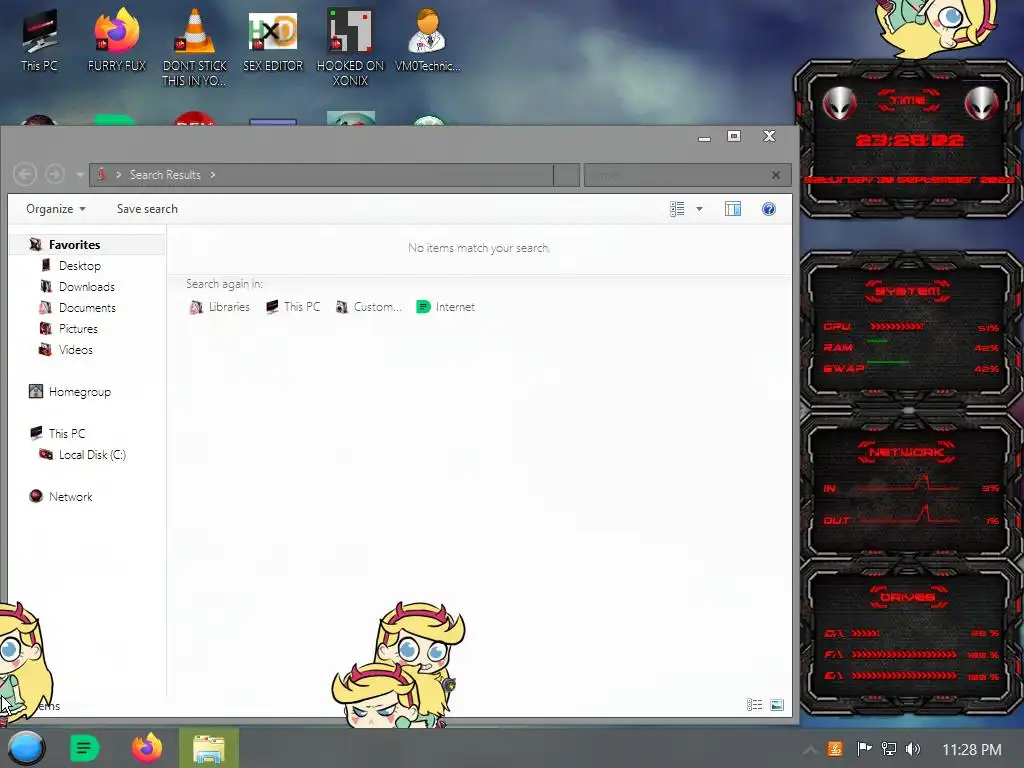Image resolution: width=1024 pixels, height=768 pixels.
Task: Click the Forward navigation arrow
Action: point(55,174)
